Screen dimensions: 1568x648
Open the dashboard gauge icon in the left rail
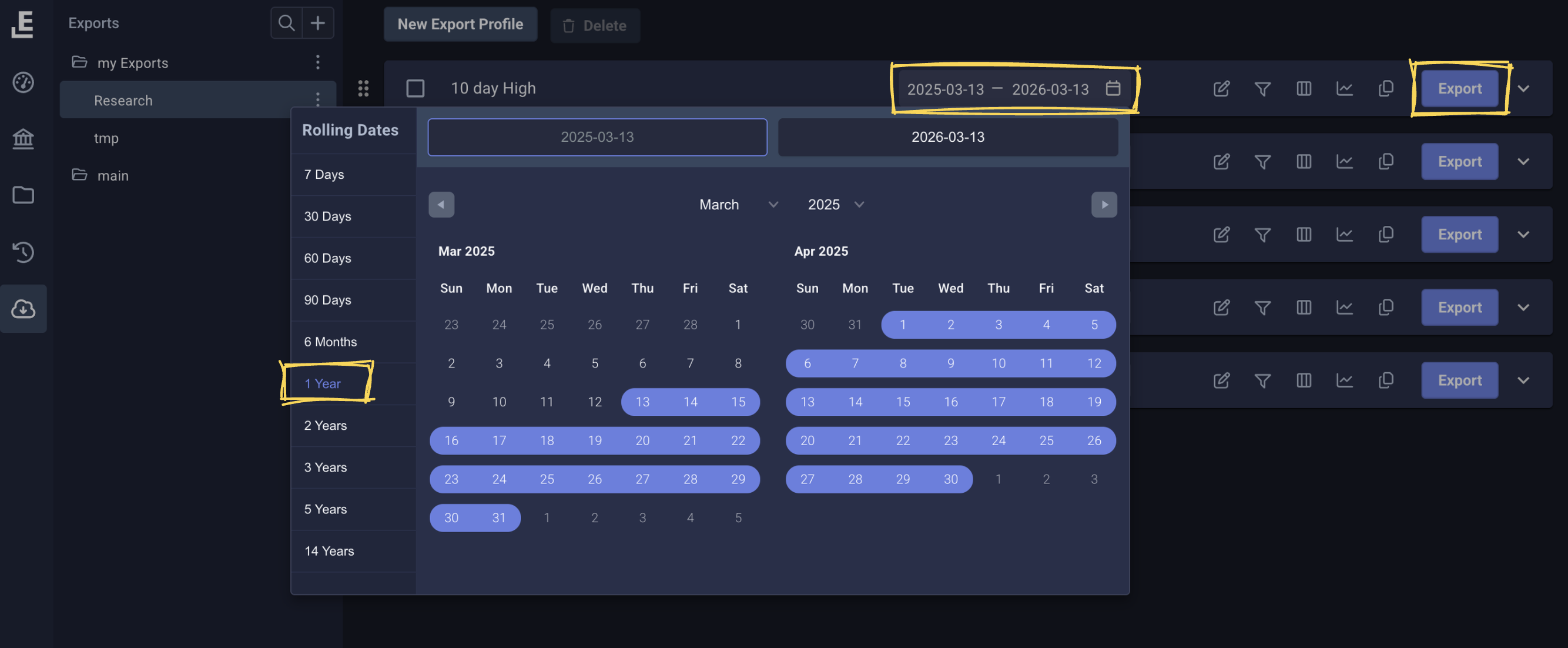click(x=23, y=83)
